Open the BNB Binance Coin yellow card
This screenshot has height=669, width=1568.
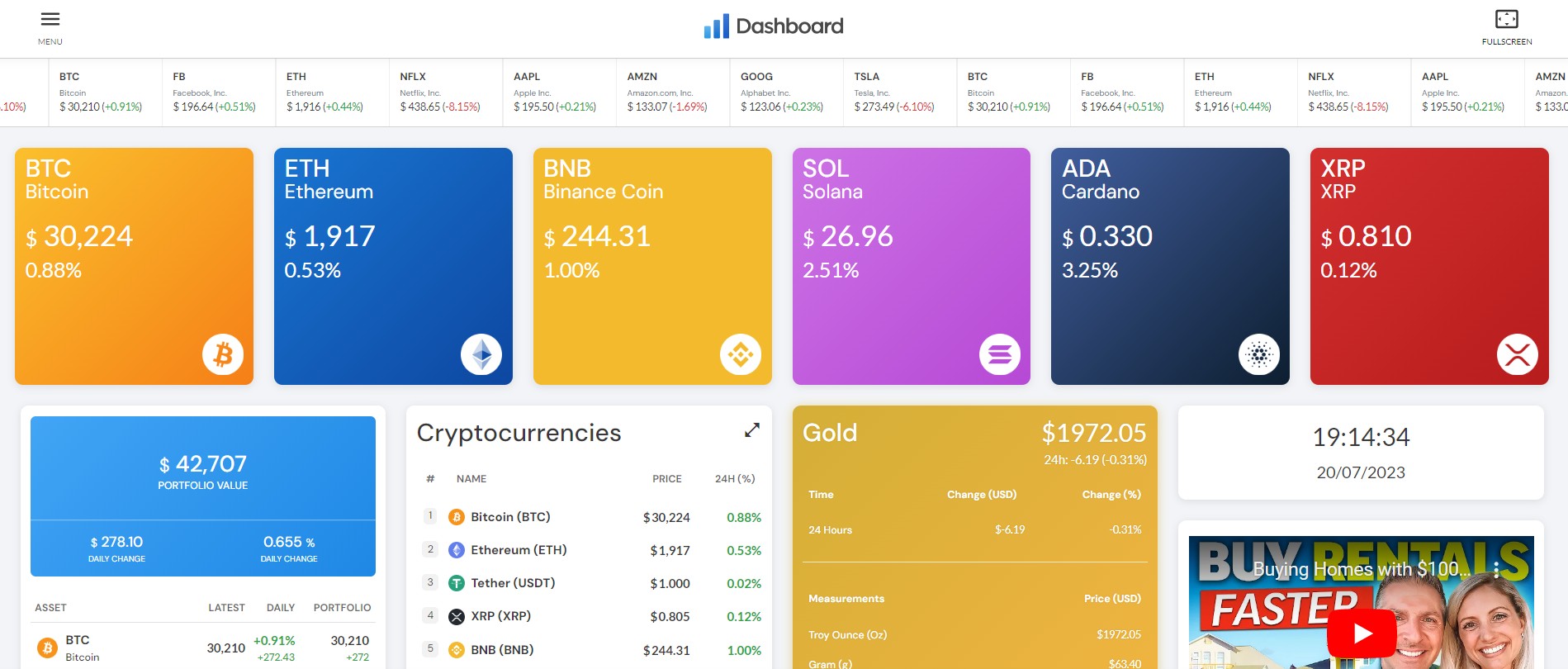coord(652,266)
